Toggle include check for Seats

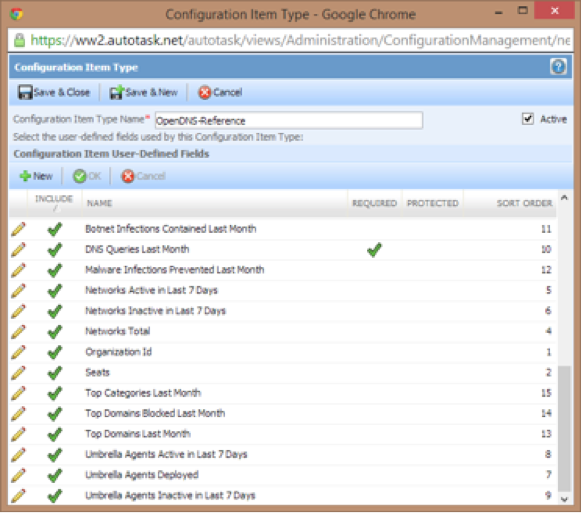[55, 372]
